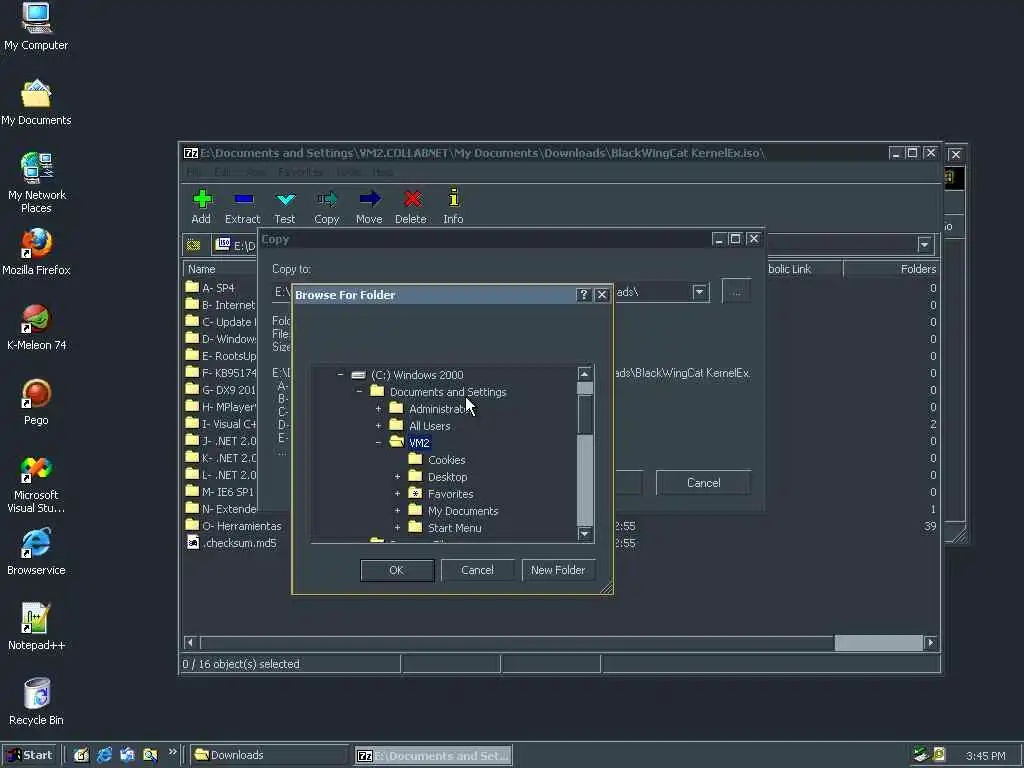The width and height of the screenshot is (1024, 768).
Task: Click the up-folder icon beside address bar
Action: coord(193,246)
